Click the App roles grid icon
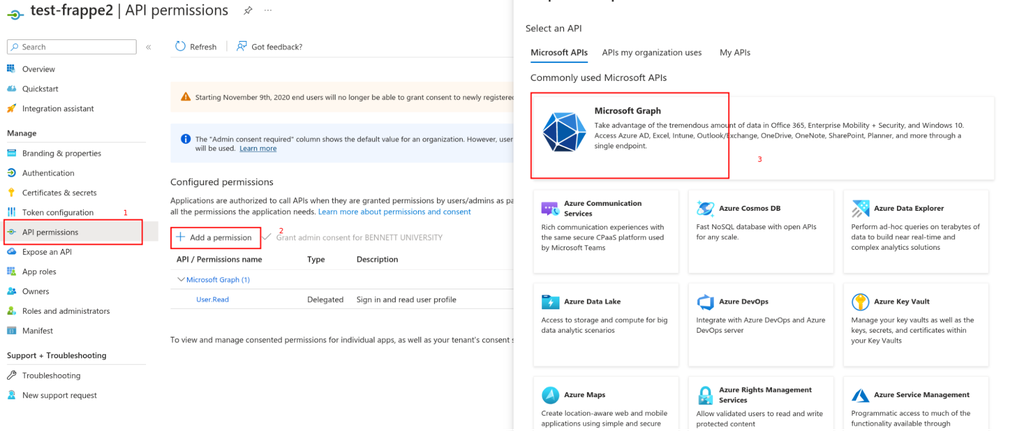 tap(11, 271)
